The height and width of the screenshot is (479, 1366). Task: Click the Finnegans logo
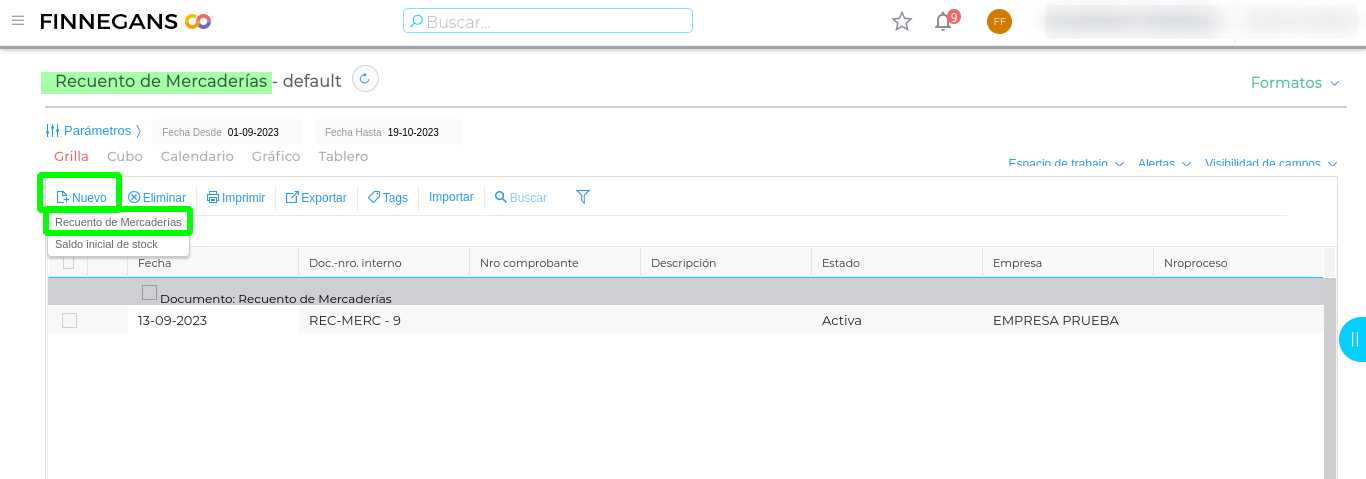pyautogui.click(x=125, y=21)
